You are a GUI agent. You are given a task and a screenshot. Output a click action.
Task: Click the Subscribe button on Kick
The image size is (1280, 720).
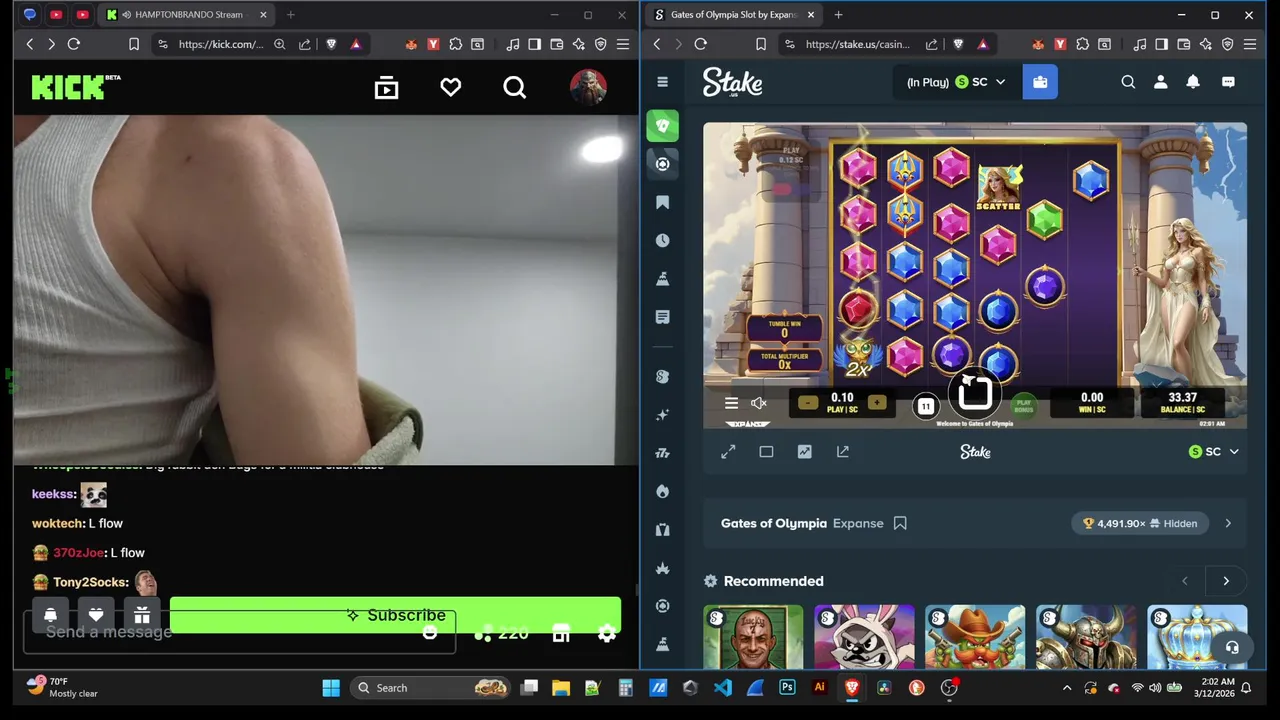coord(395,615)
